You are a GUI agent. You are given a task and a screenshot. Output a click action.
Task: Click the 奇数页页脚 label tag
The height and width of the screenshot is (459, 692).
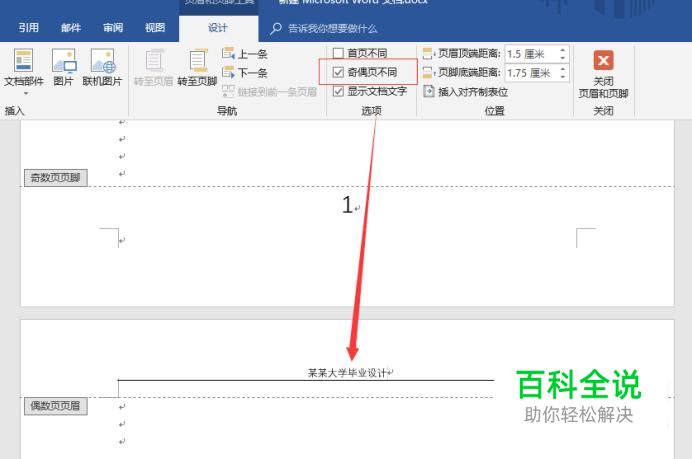click(x=56, y=177)
